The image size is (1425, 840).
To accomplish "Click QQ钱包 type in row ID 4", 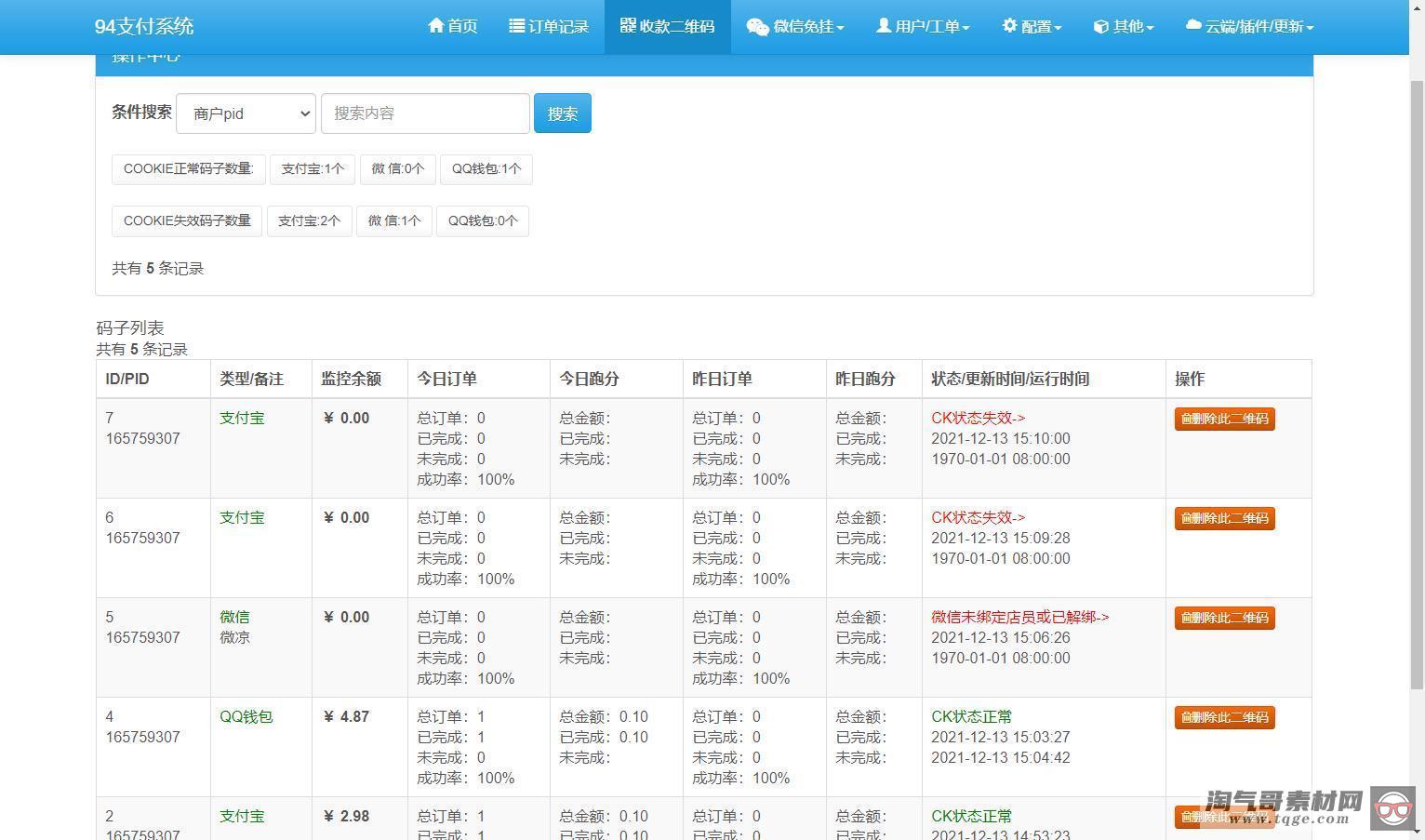I will point(246,717).
